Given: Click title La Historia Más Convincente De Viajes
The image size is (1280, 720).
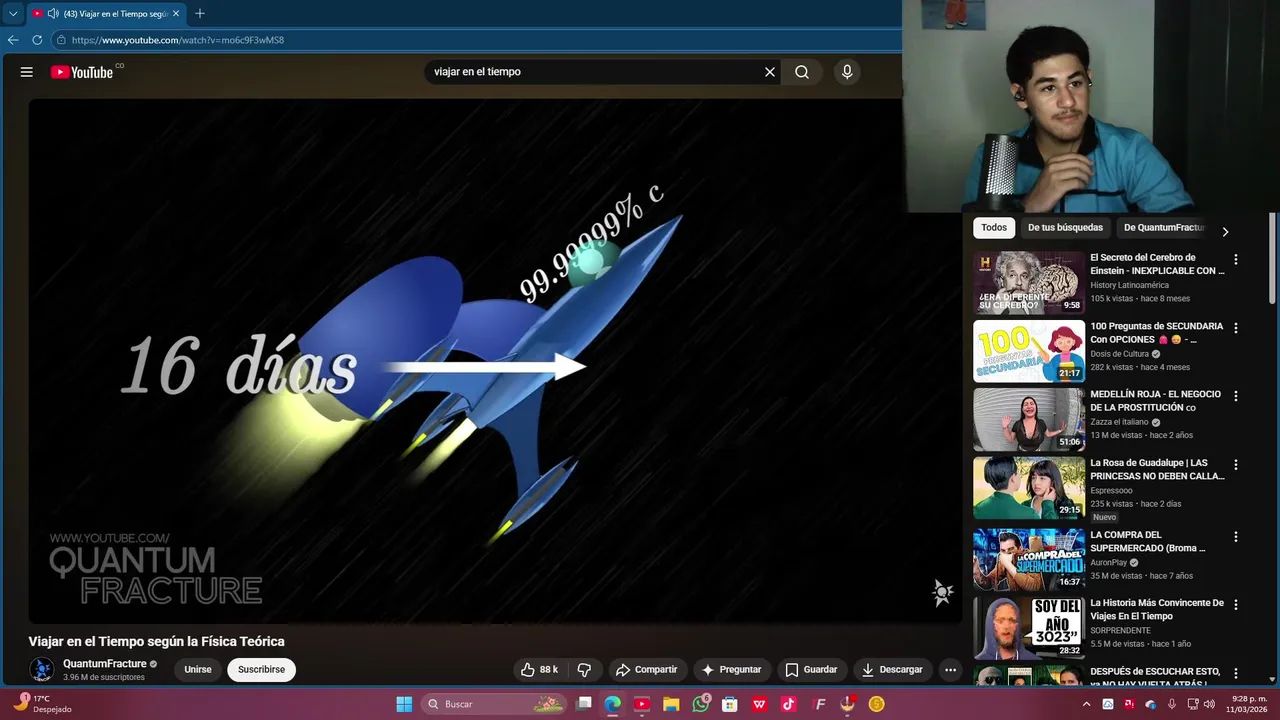Looking at the screenshot, I should [x=1157, y=610].
